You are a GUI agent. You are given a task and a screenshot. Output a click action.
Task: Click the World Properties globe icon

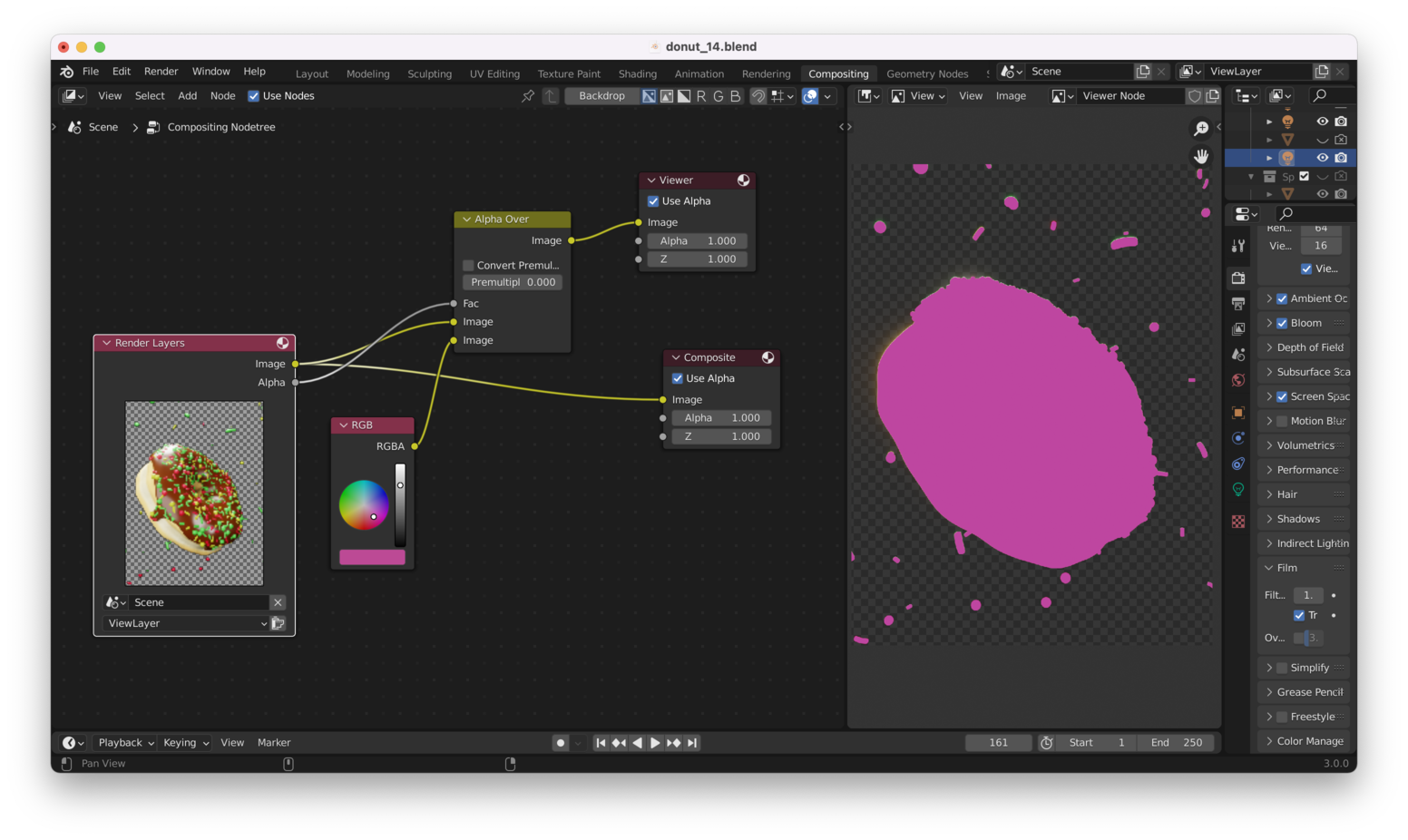[x=1238, y=380]
